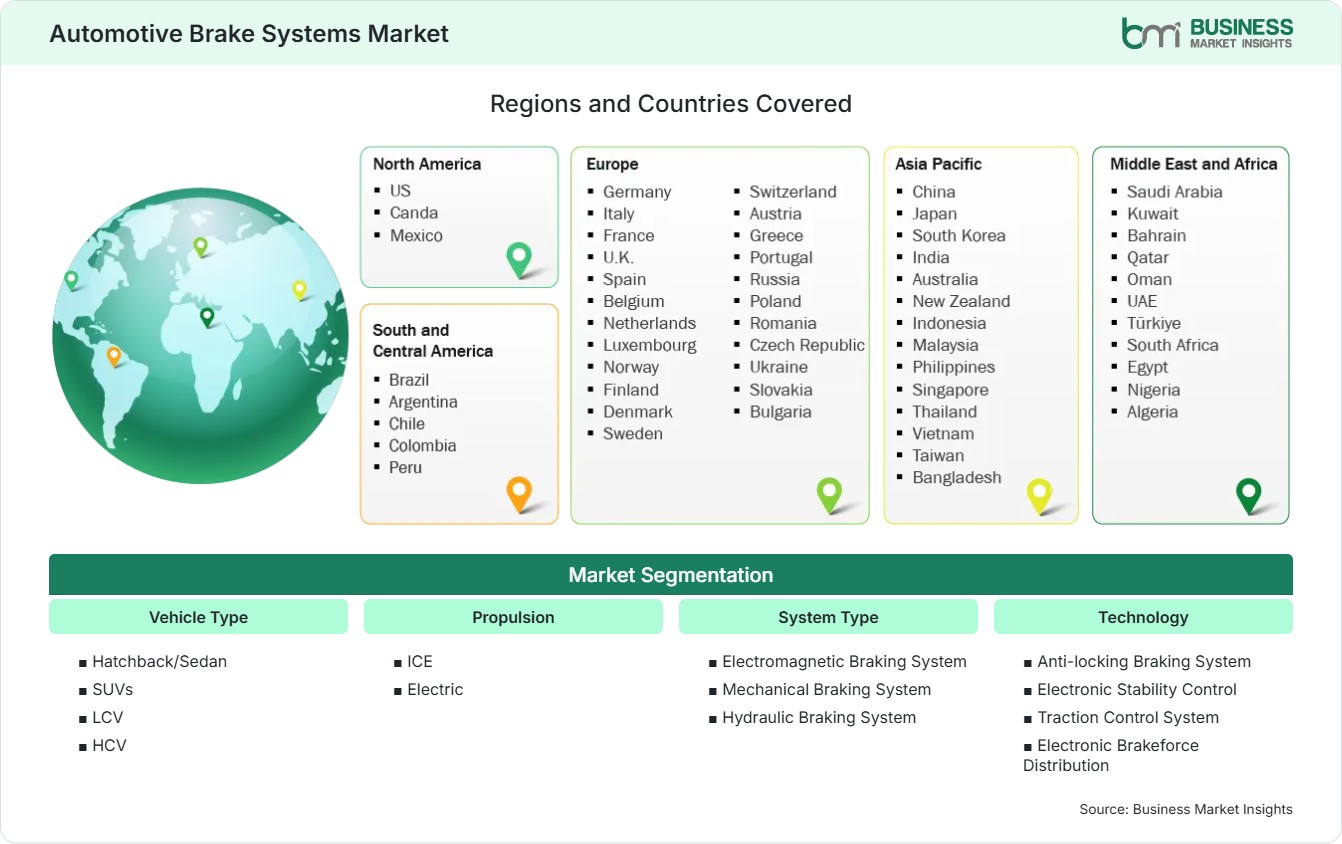This screenshot has height=844, width=1342.
Task: Click the Business Market Insights logo
Action: point(1207,33)
